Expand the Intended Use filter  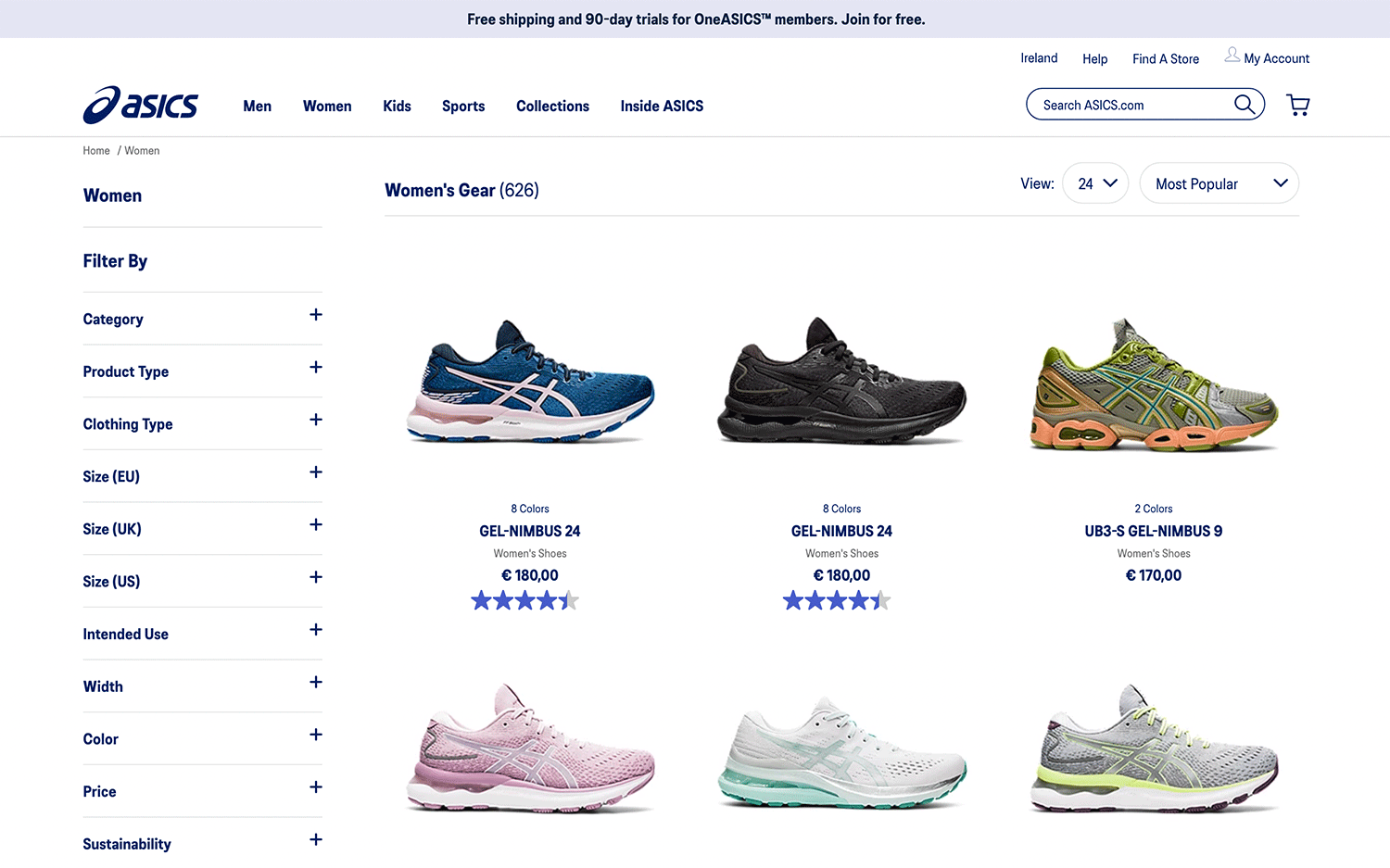point(202,634)
